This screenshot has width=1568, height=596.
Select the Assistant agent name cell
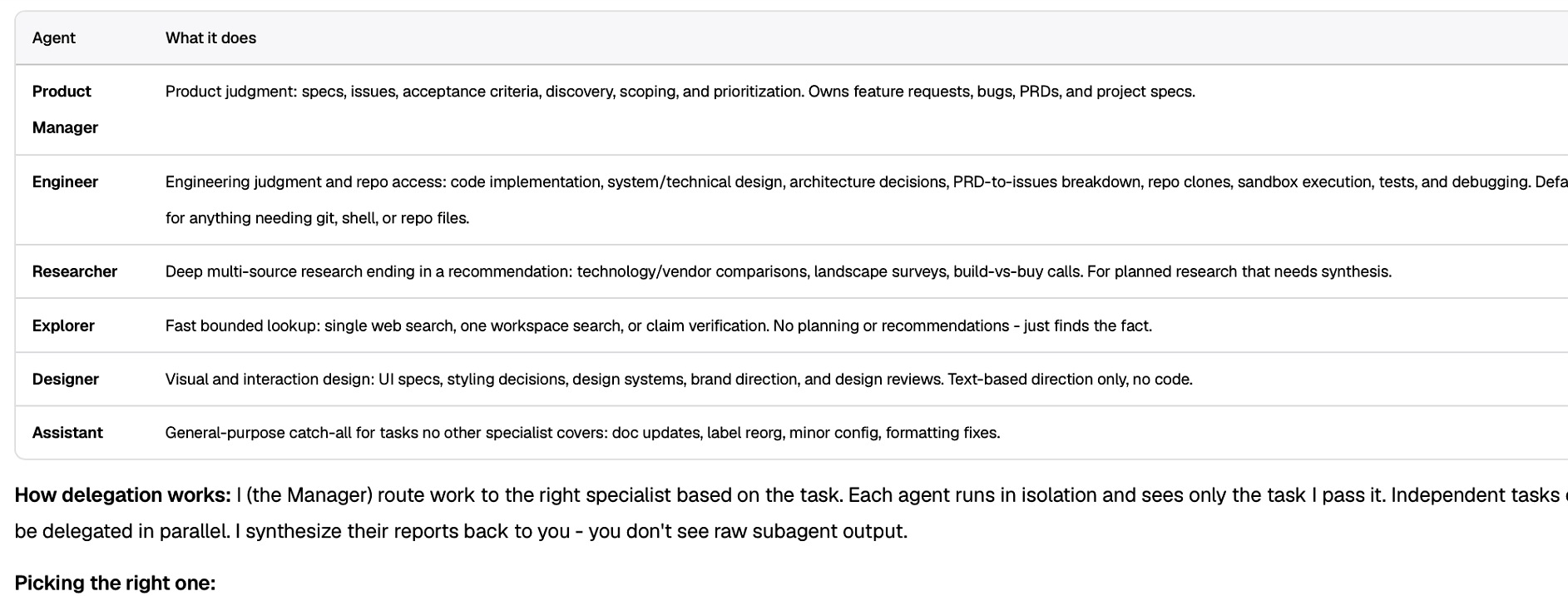[67, 433]
